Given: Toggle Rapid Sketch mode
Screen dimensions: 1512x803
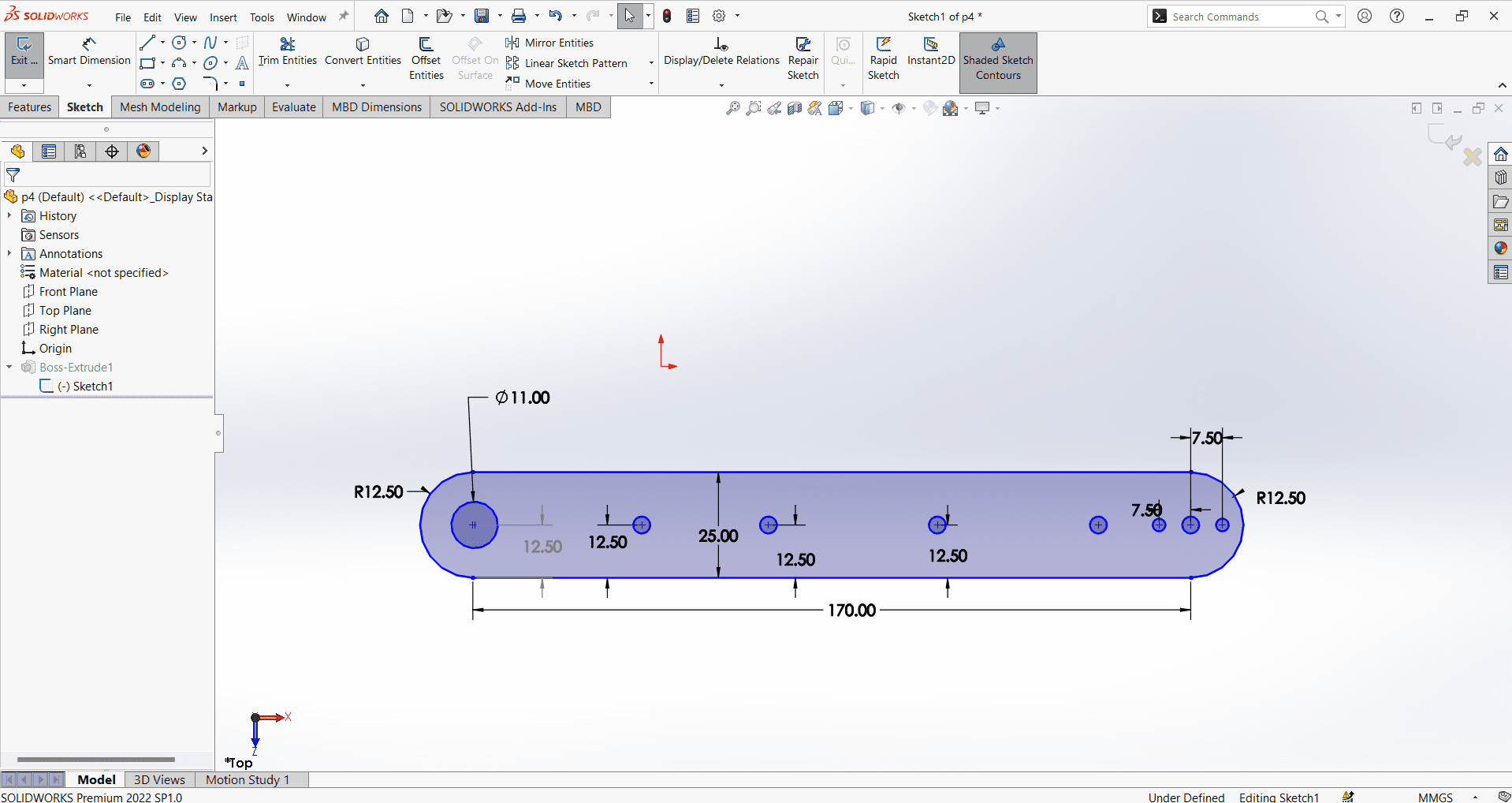Looking at the screenshot, I should click(x=883, y=58).
